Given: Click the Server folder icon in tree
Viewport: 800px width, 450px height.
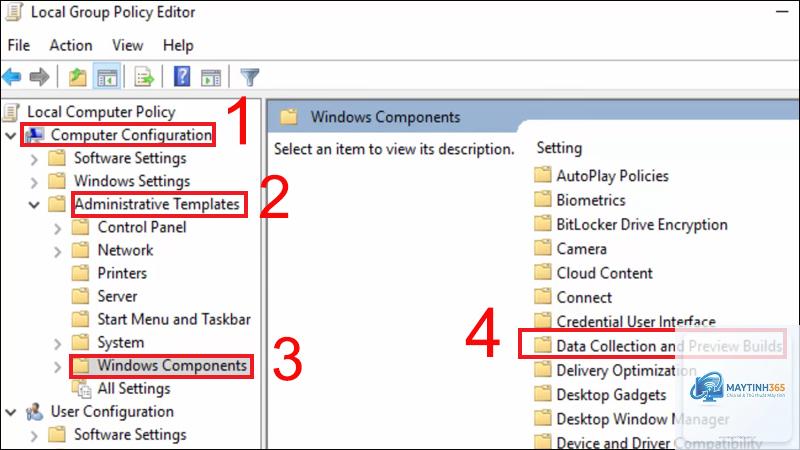Looking at the screenshot, I should click(80, 296).
